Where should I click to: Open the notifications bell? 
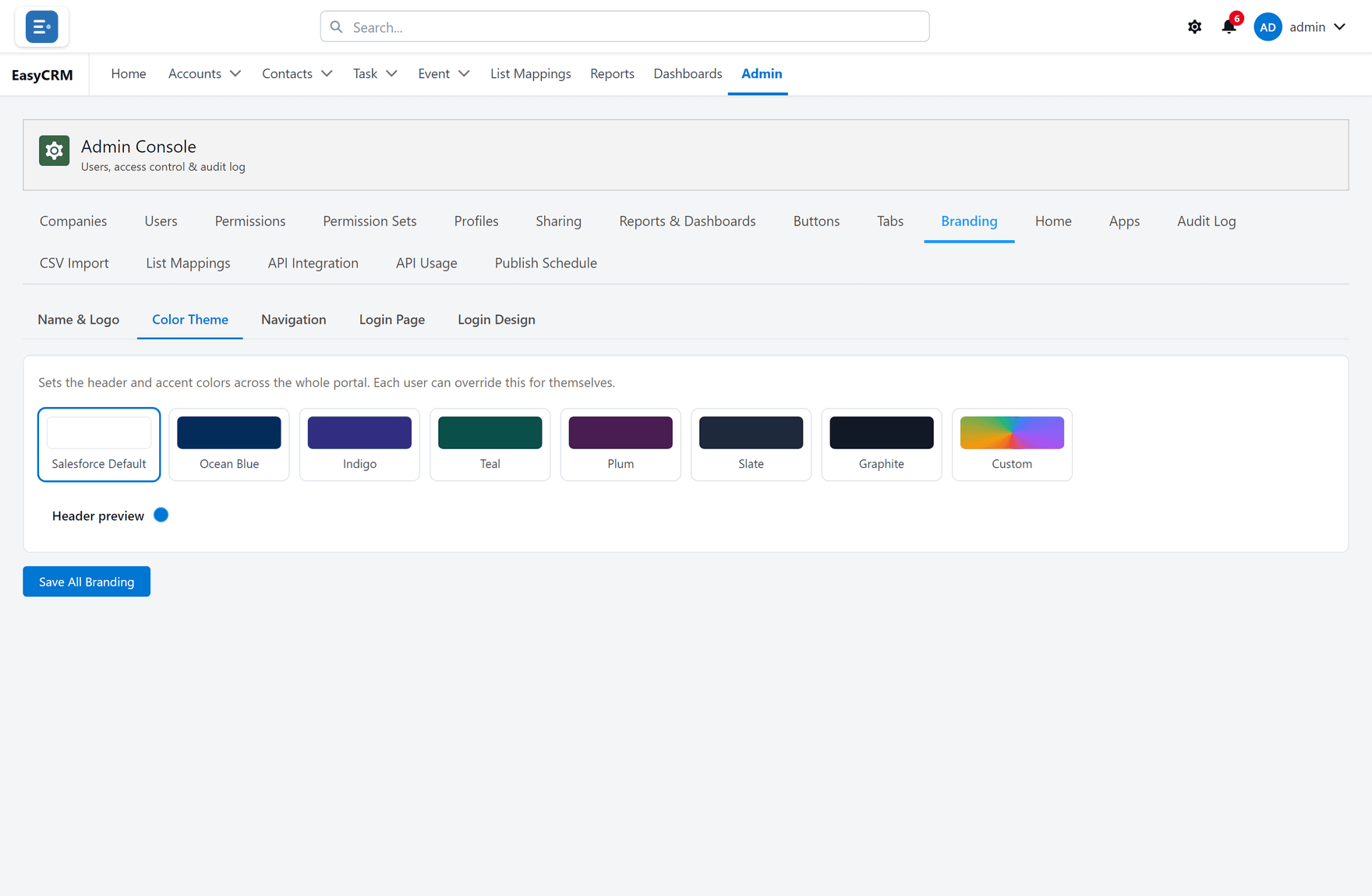[x=1229, y=27]
